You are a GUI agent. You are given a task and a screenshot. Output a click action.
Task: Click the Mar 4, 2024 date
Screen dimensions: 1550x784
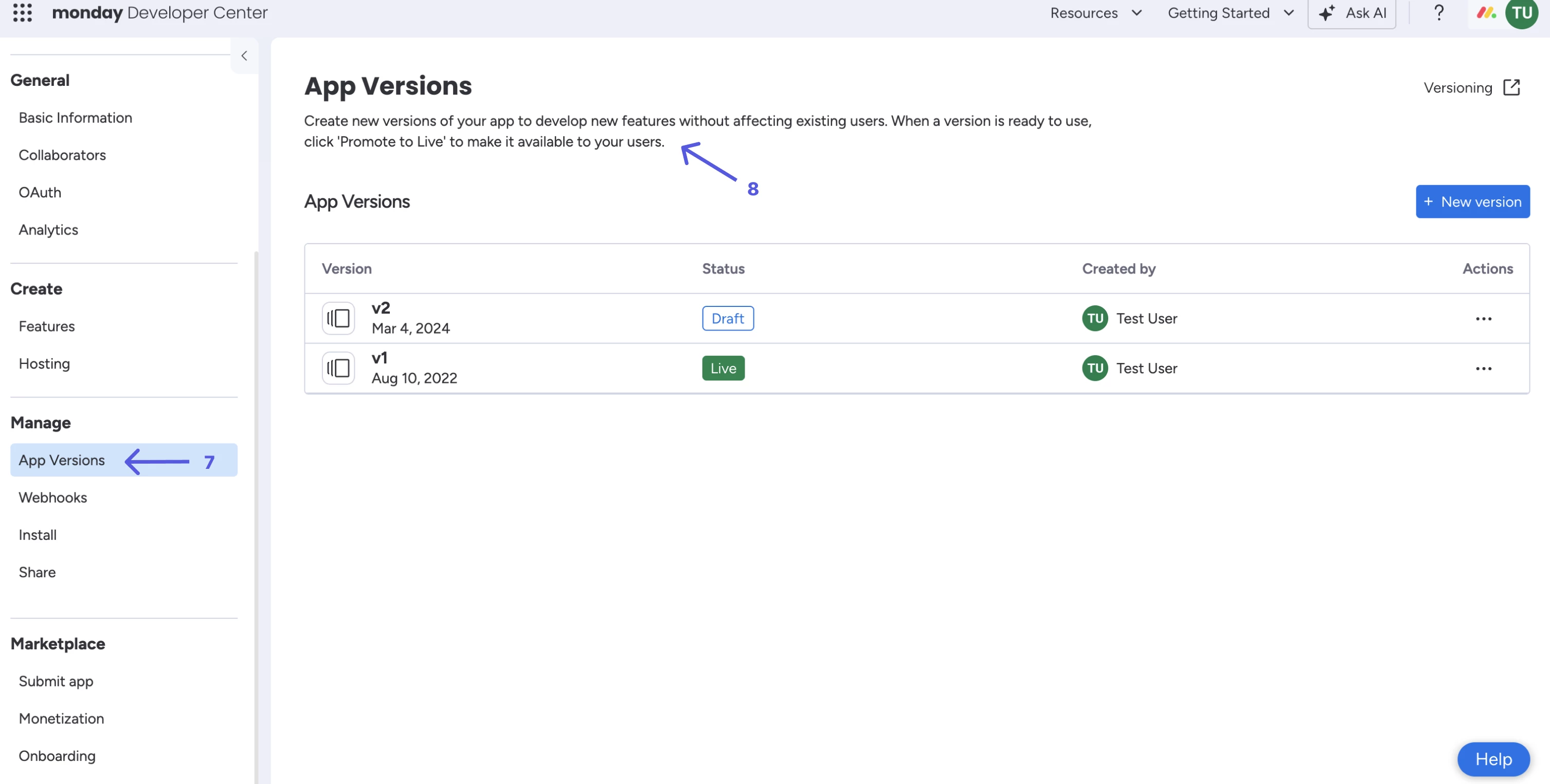[x=410, y=329]
